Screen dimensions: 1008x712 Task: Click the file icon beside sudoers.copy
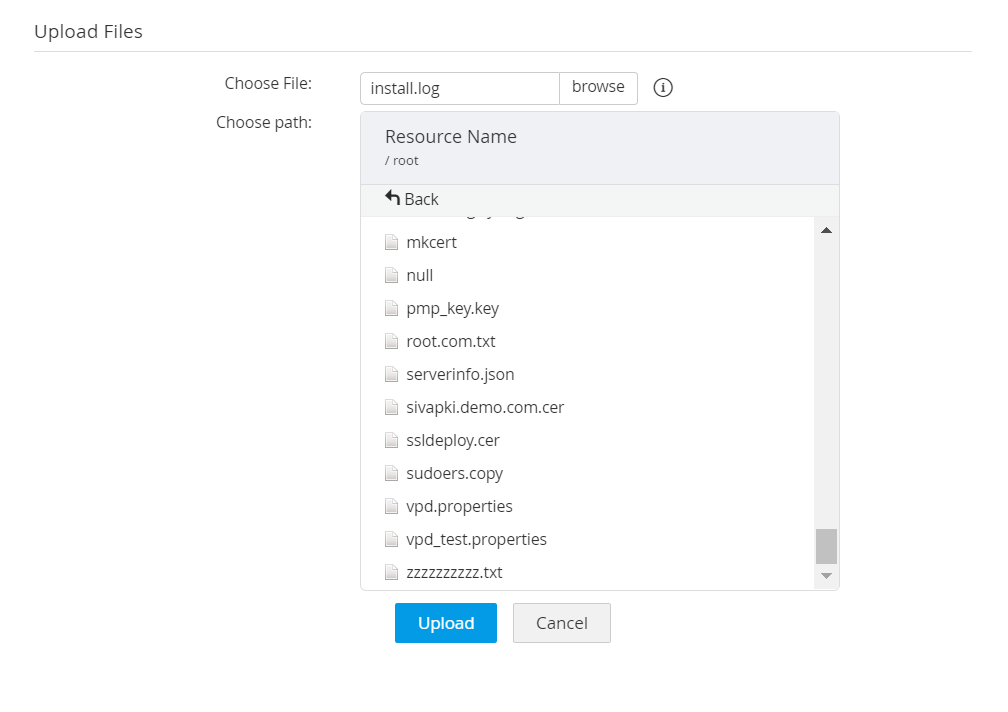392,473
